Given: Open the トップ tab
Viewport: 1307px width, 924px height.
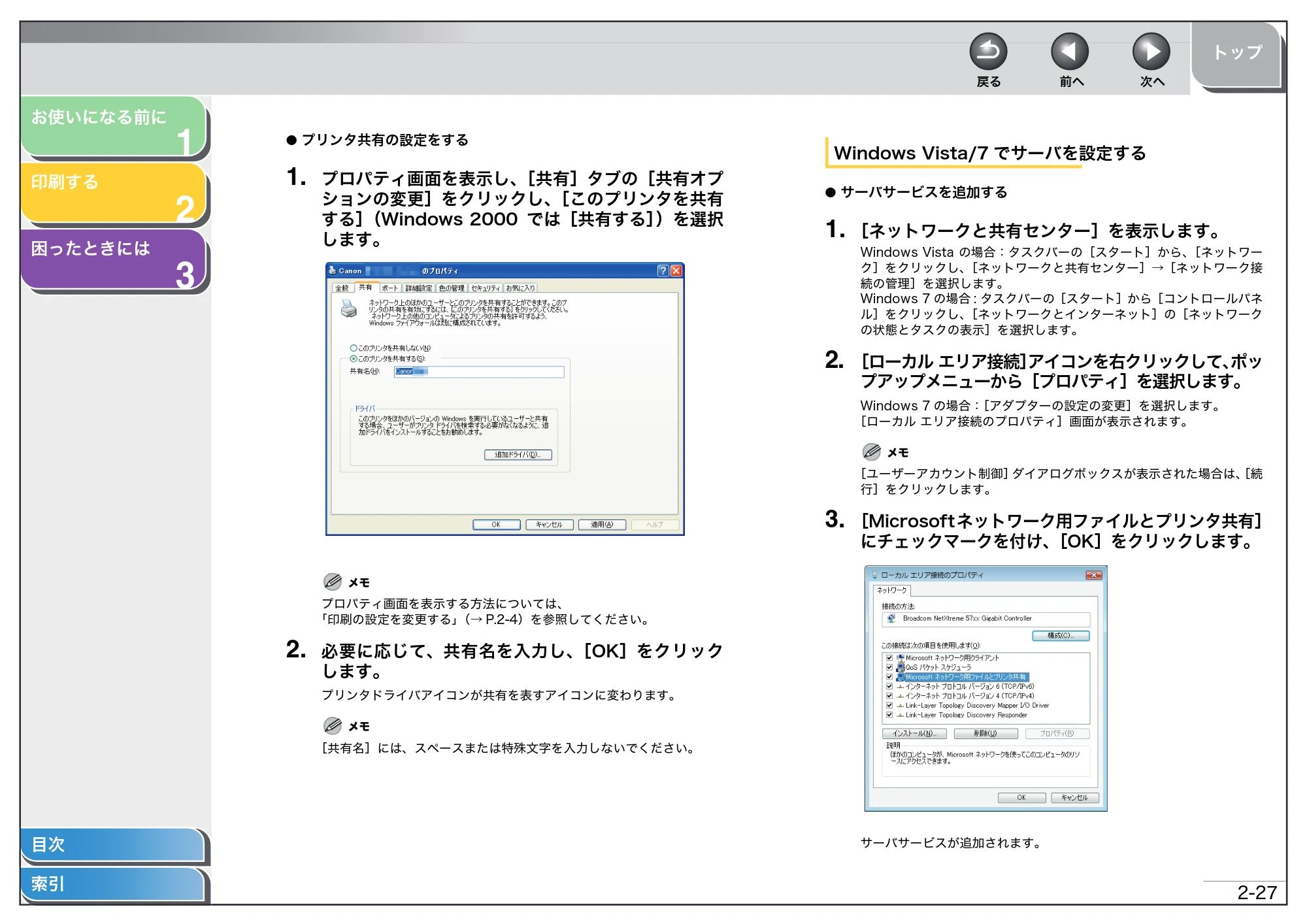Looking at the screenshot, I should coord(1236,54).
